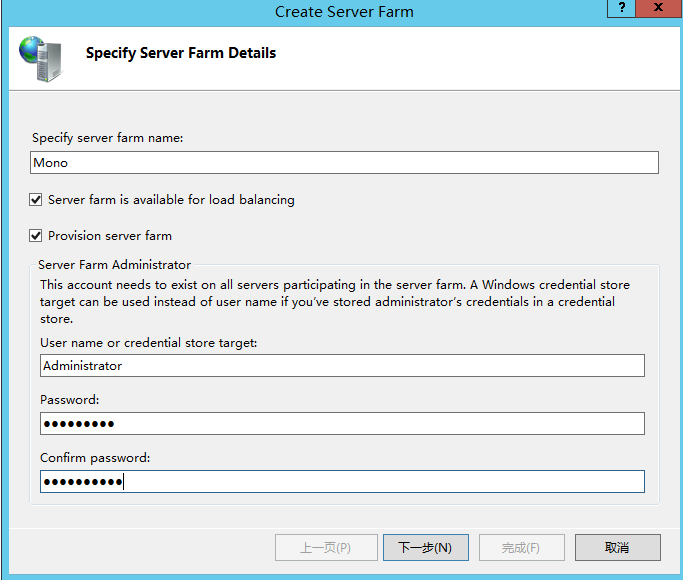Click the Password label text
The height and width of the screenshot is (580, 683).
pos(70,400)
